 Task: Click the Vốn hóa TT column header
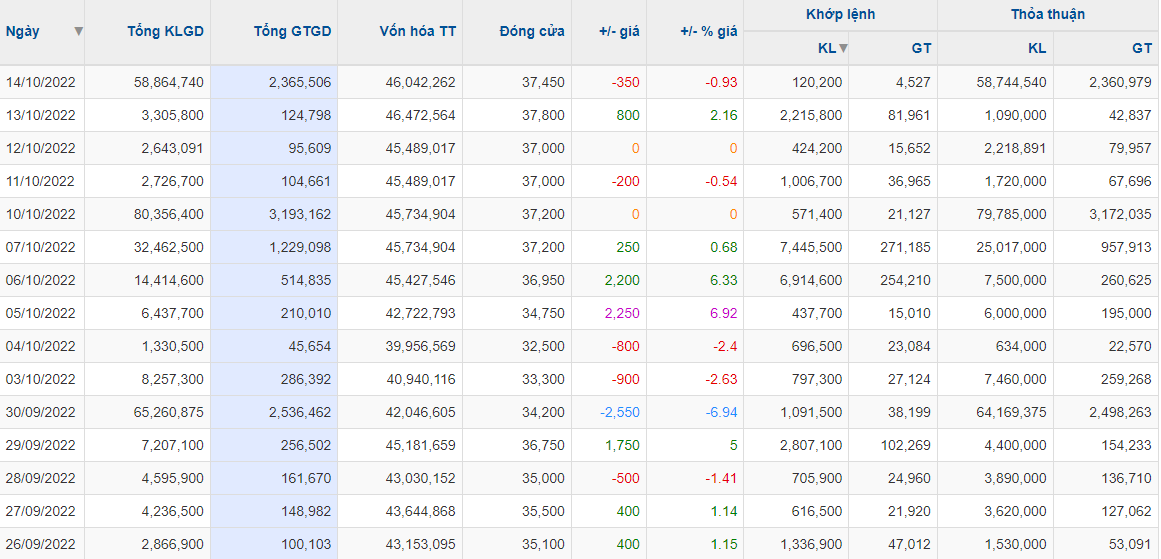tap(417, 31)
